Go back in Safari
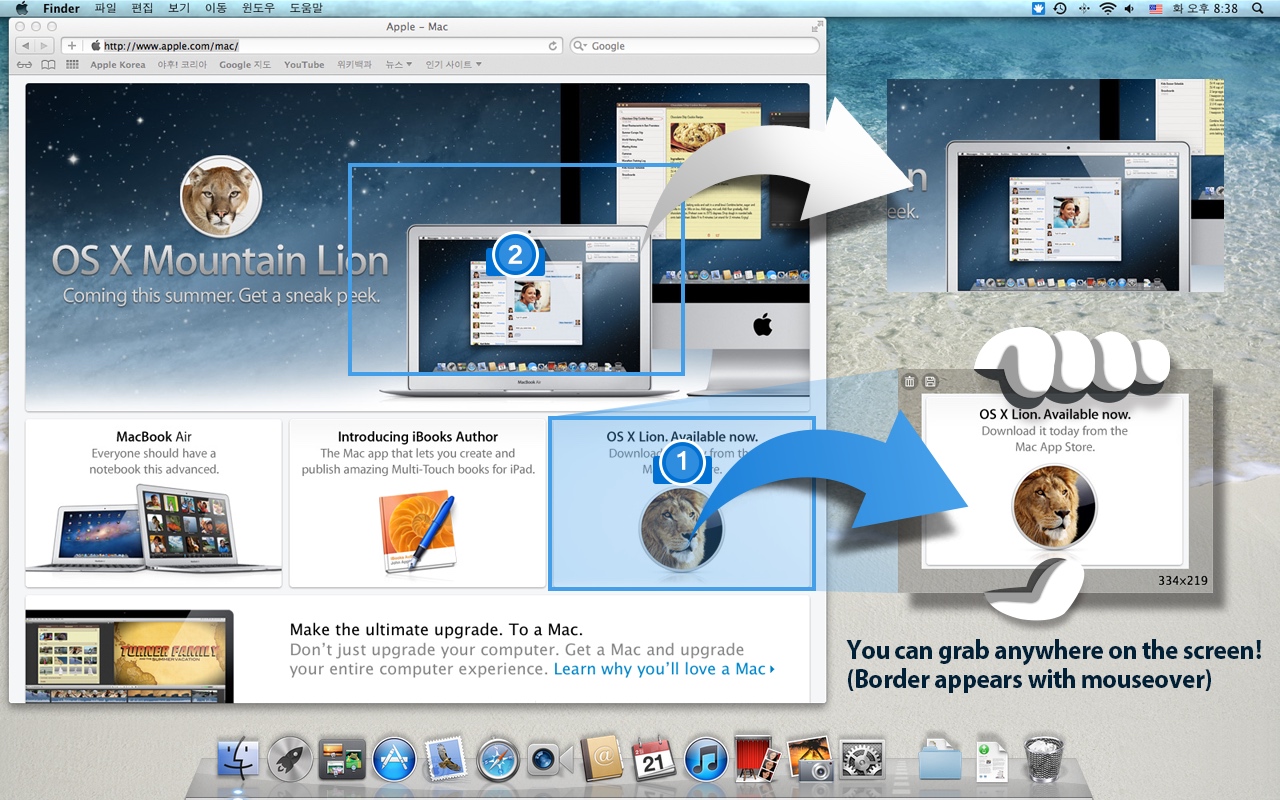The width and height of the screenshot is (1280, 800). 24,46
